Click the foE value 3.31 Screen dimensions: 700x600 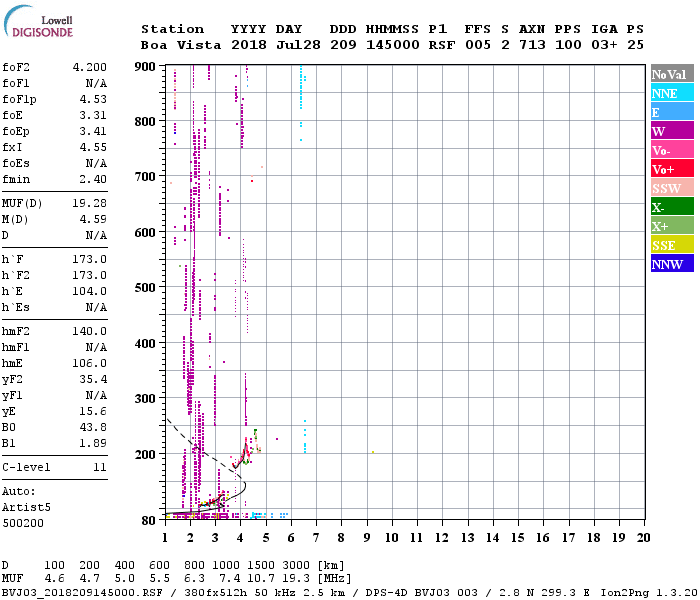pyautogui.click(x=93, y=115)
